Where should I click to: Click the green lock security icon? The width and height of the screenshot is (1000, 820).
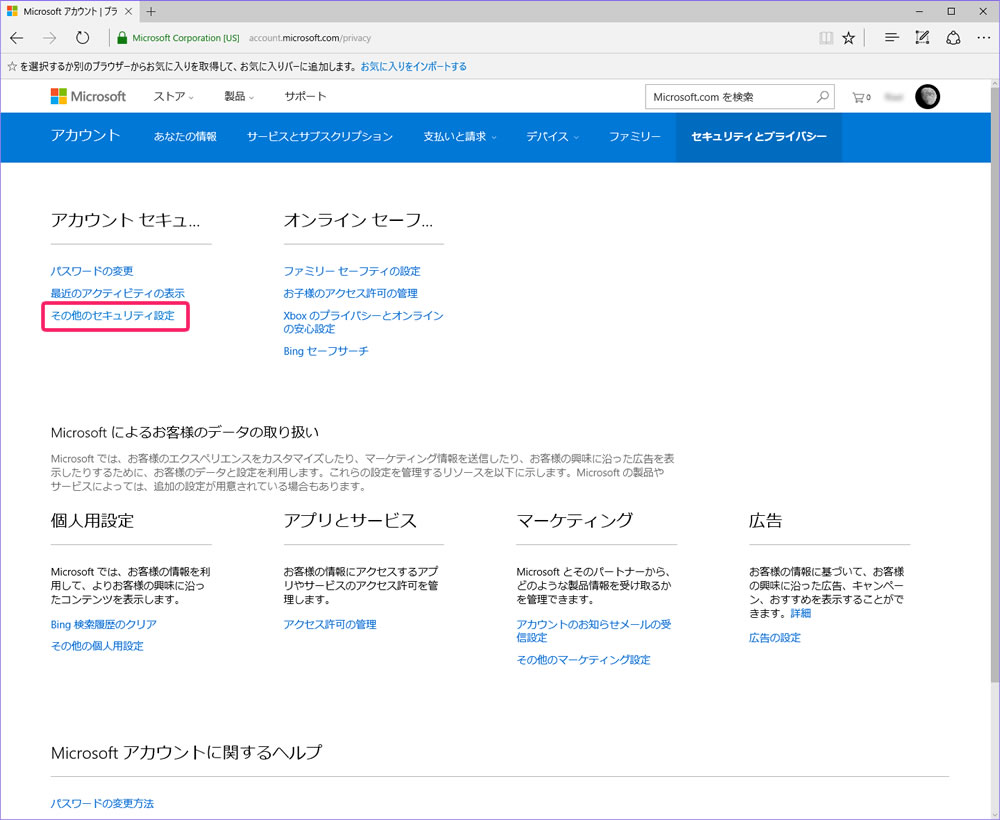pos(122,38)
